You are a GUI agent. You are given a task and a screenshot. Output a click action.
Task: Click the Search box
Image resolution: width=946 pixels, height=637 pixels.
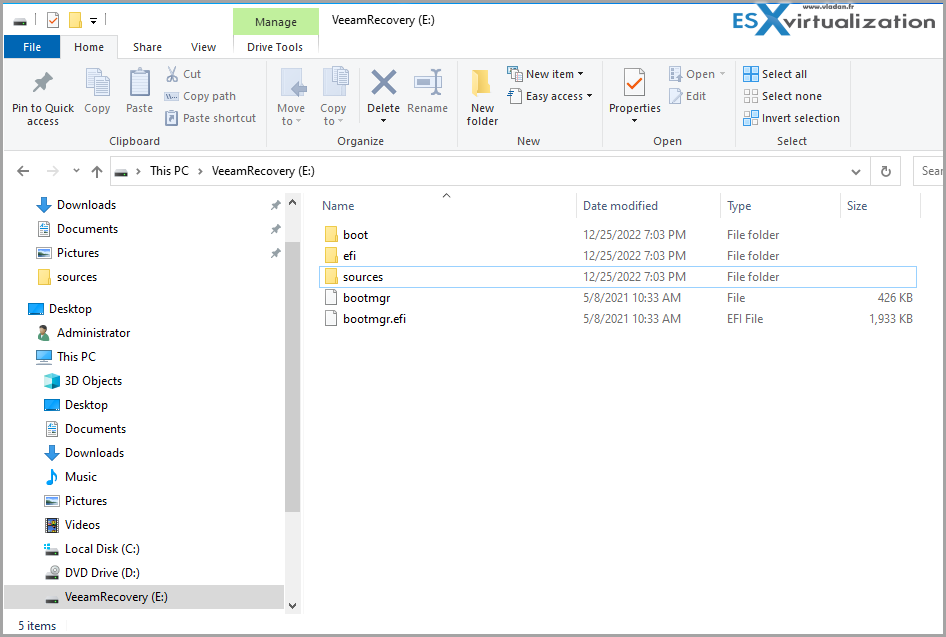click(929, 171)
